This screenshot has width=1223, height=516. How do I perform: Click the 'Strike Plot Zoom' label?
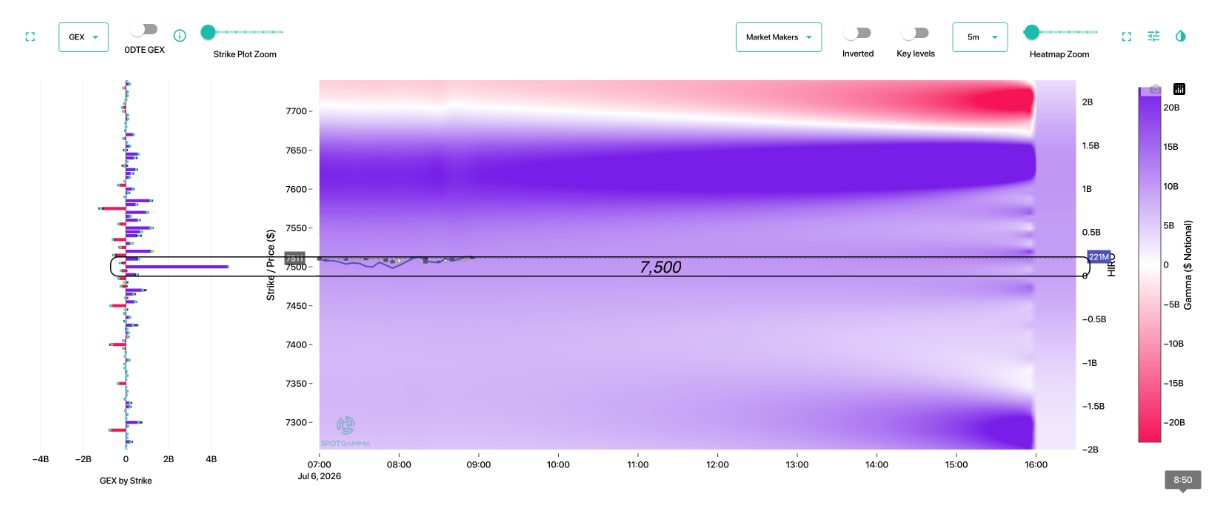coord(245,54)
